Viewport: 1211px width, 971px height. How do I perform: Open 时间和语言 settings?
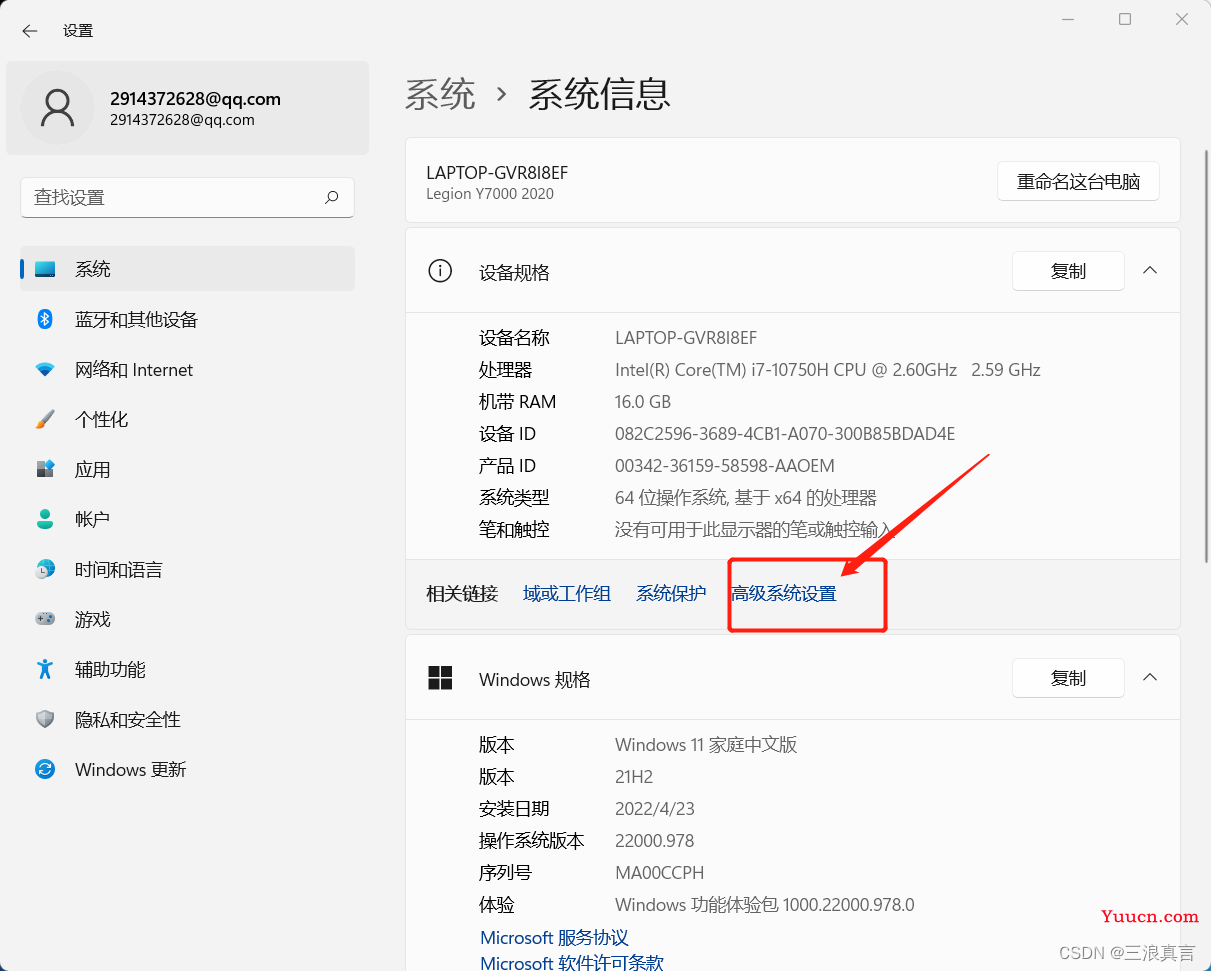pos(188,569)
